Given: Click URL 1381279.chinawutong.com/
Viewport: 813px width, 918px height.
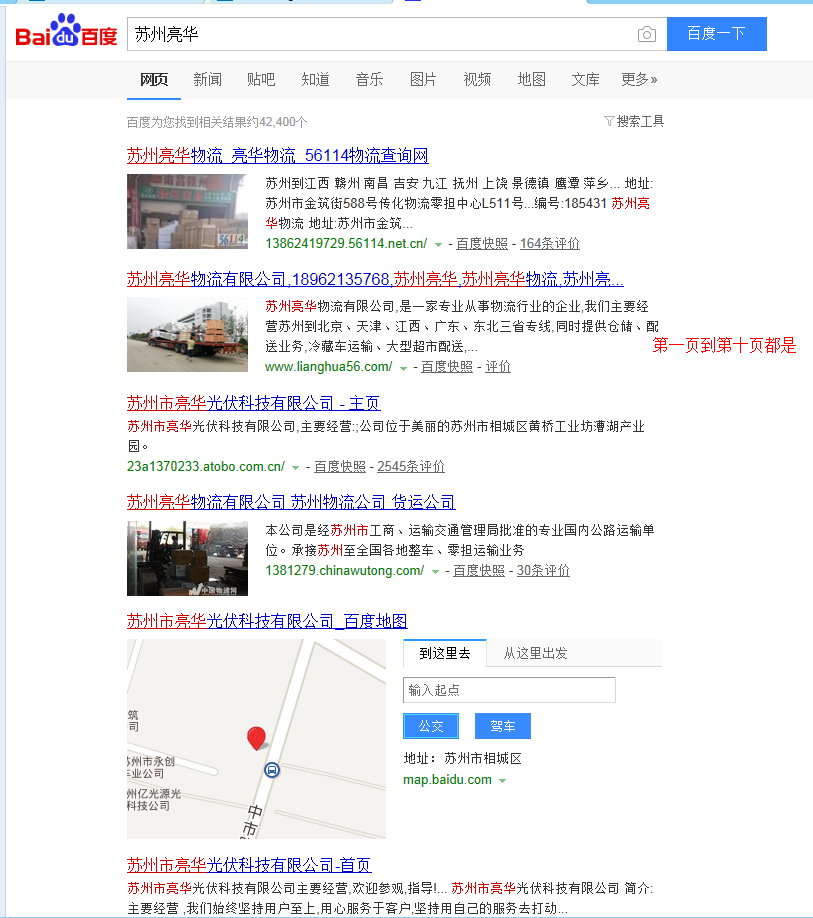Looking at the screenshot, I should (x=344, y=570).
